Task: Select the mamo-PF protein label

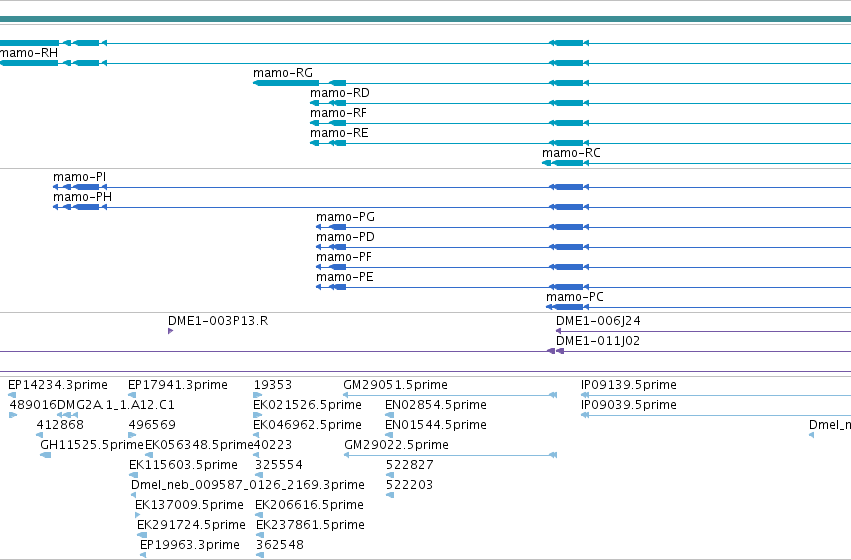Action: 344,257
